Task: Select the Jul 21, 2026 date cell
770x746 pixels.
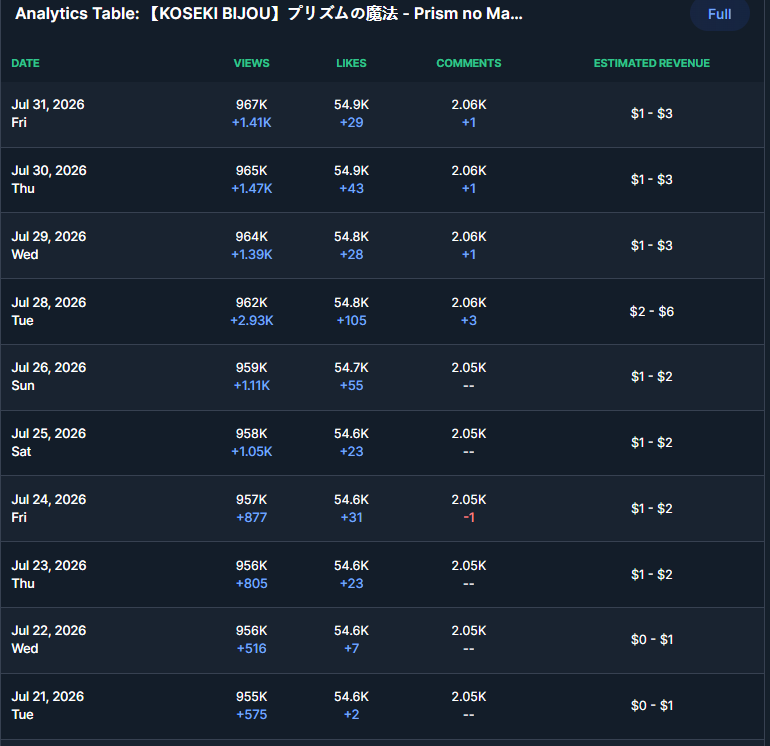Action: click(x=48, y=705)
